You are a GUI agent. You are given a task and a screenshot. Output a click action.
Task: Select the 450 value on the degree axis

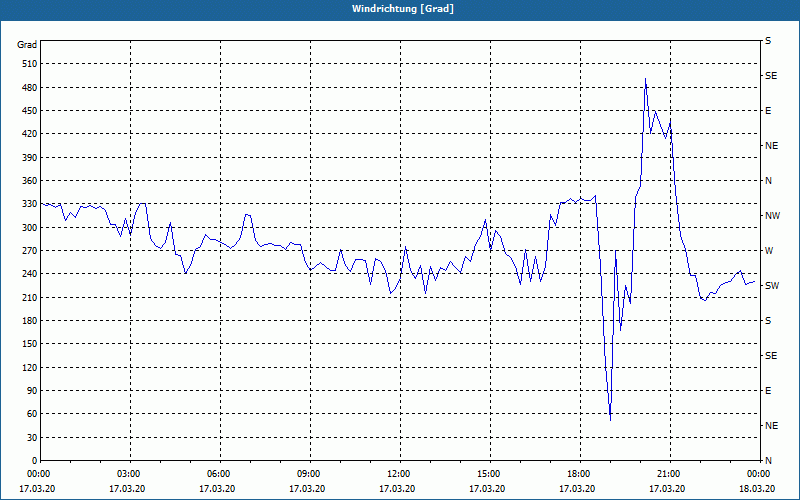pyautogui.click(x=30, y=111)
